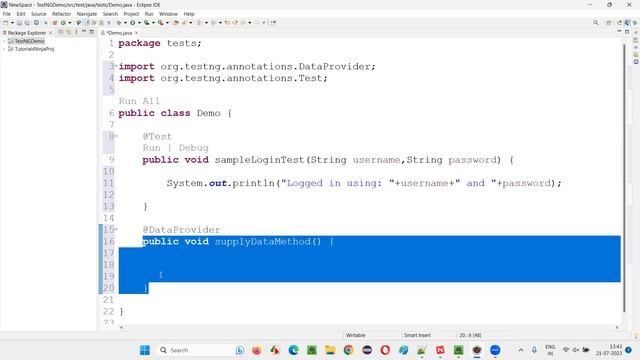The height and width of the screenshot is (360, 640).
Task: Open the Edit menu
Action: 21,14
